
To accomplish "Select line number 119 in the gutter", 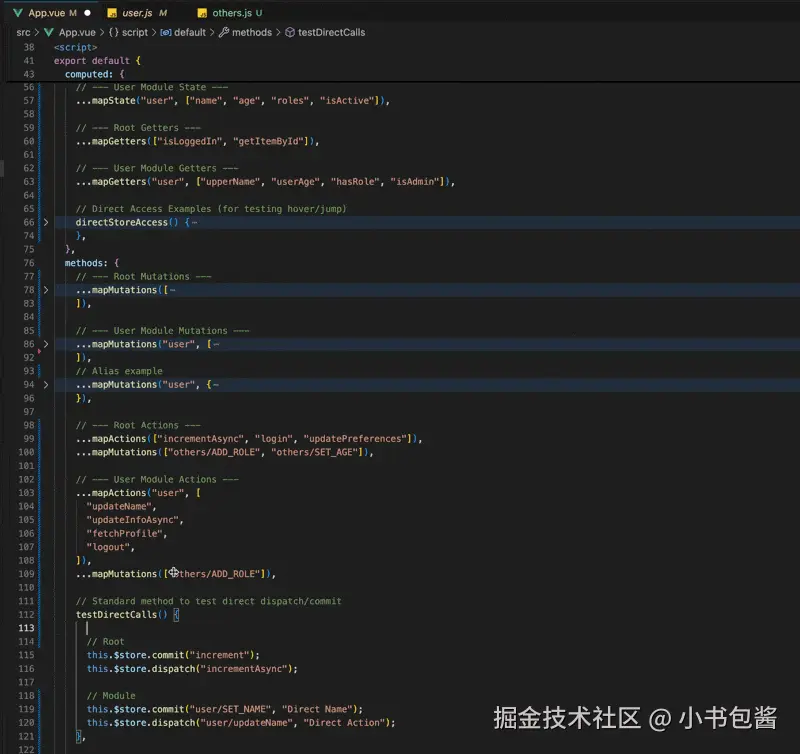I will pyautogui.click(x=27, y=709).
